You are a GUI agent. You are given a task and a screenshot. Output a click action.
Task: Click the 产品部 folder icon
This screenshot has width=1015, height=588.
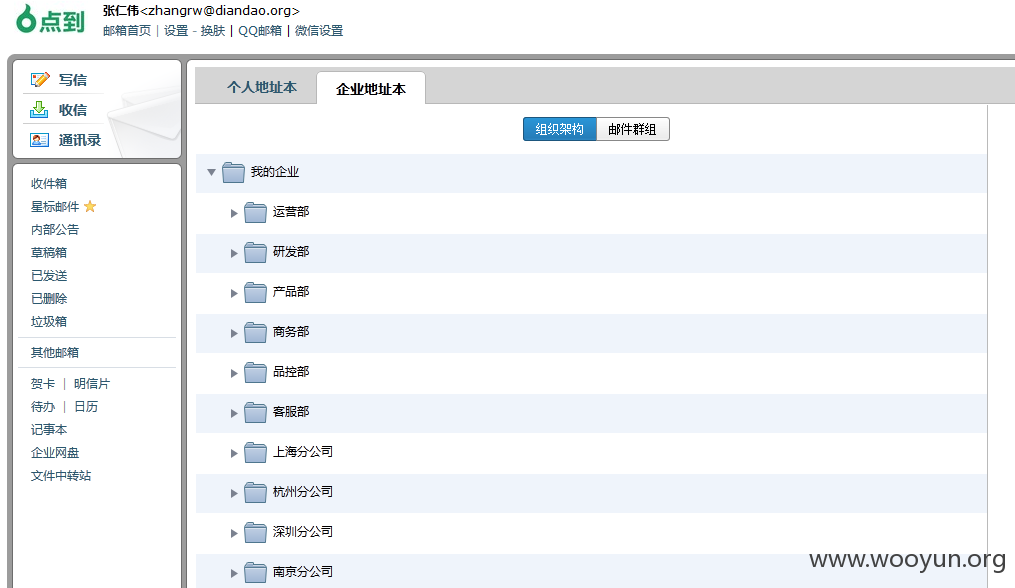click(255, 293)
